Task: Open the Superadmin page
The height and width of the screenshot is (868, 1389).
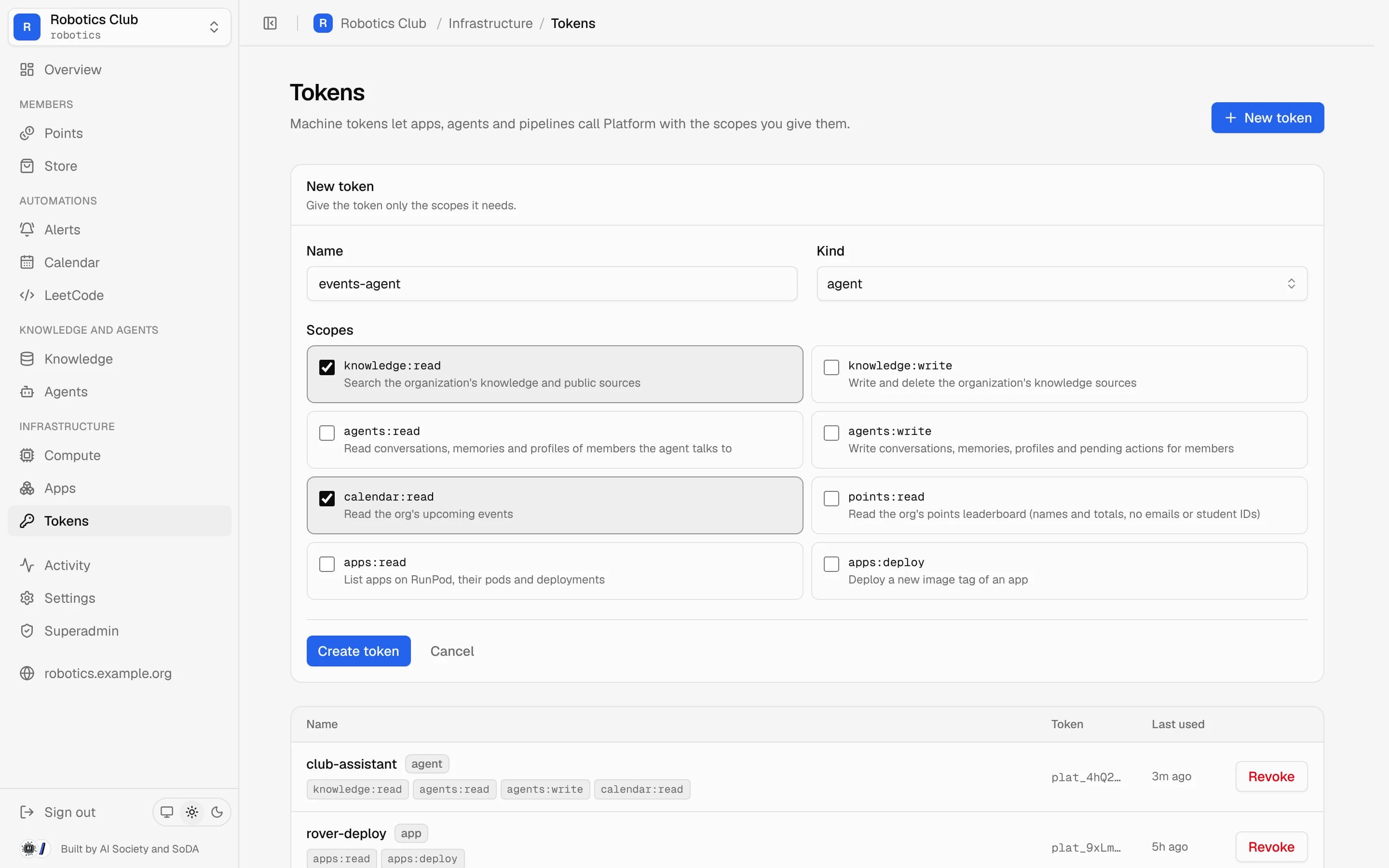Action: [120, 631]
